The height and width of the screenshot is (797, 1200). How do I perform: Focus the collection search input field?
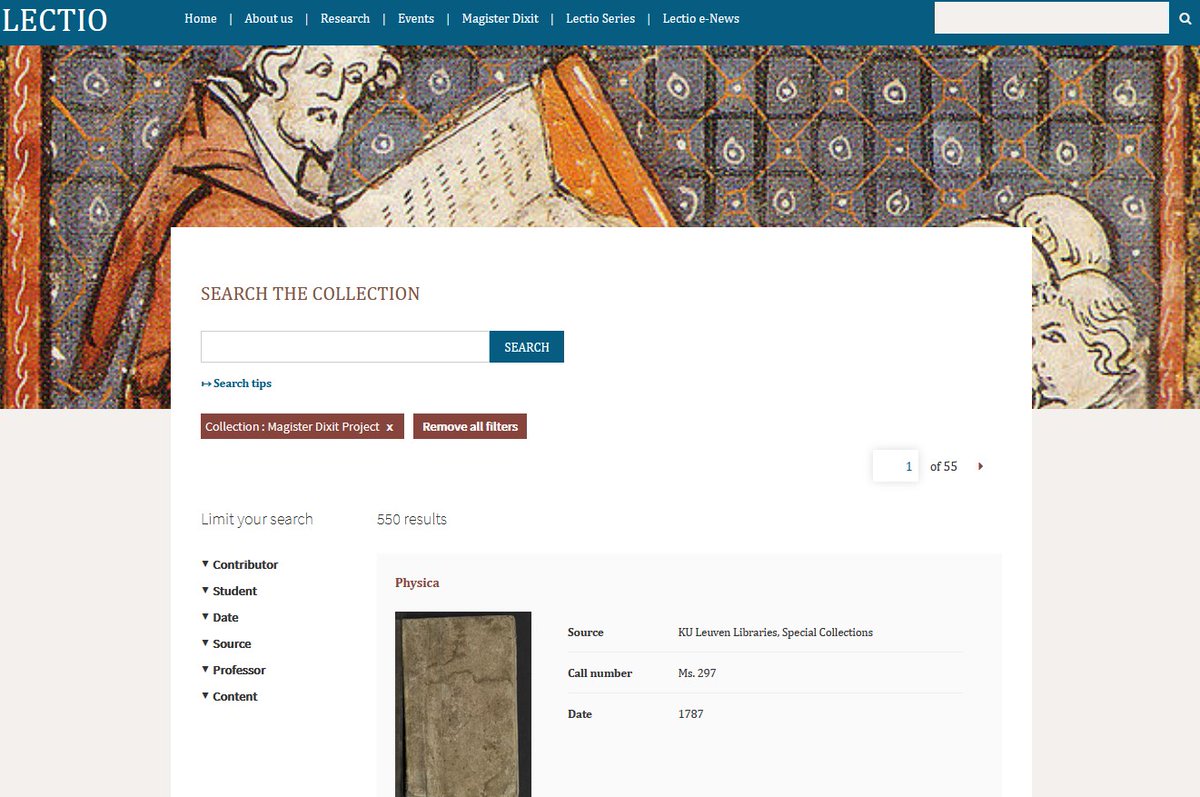pyautogui.click(x=345, y=347)
